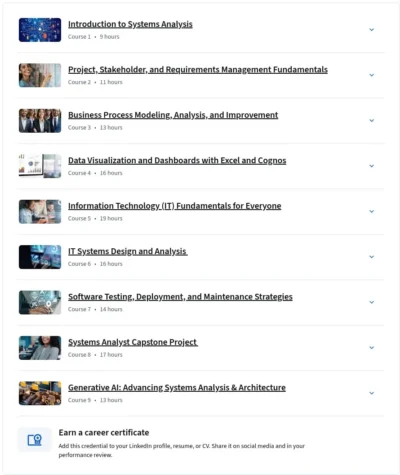Expand the Systems Analyst Capstone Project chevron
The image size is (400, 475).
pyautogui.click(x=372, y=348)
